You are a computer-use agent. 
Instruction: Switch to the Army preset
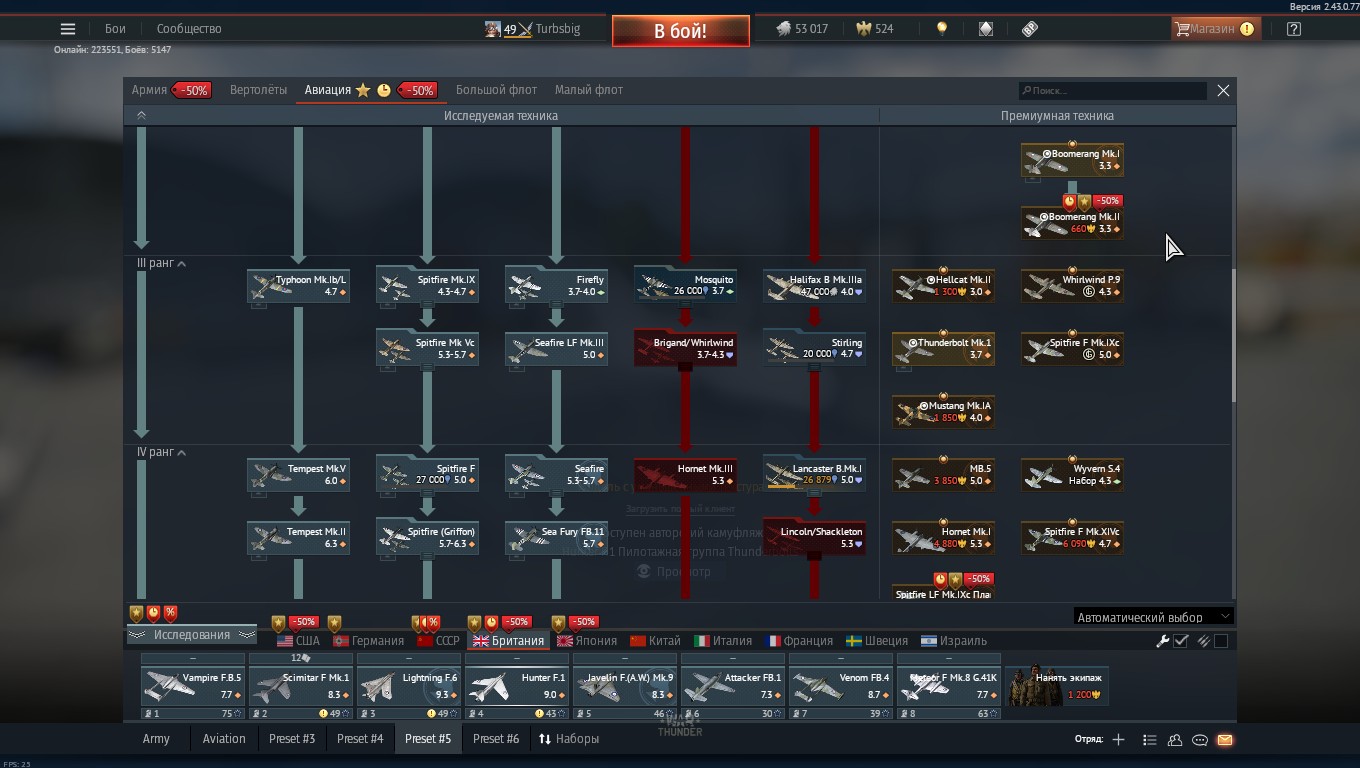tap(156, 739)
